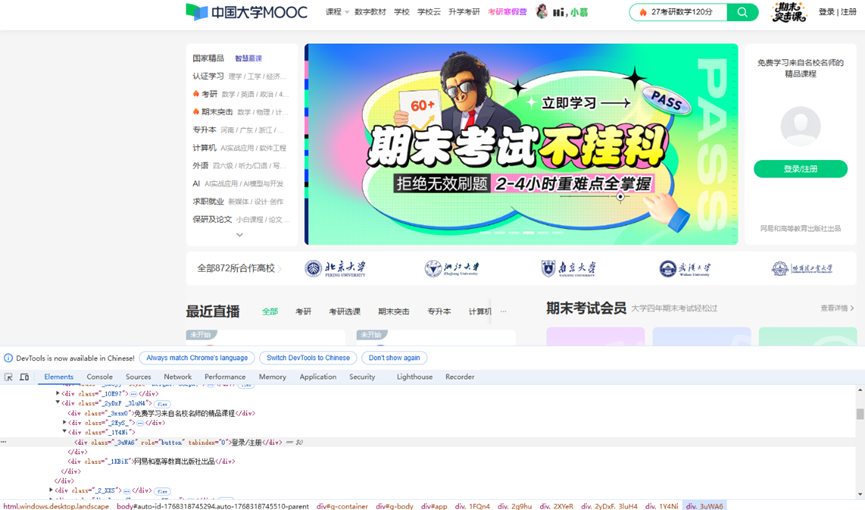865x510 pixels.
Task: Click 查看详情 next to 期末考试会员
Action: [x=837, y=308]
